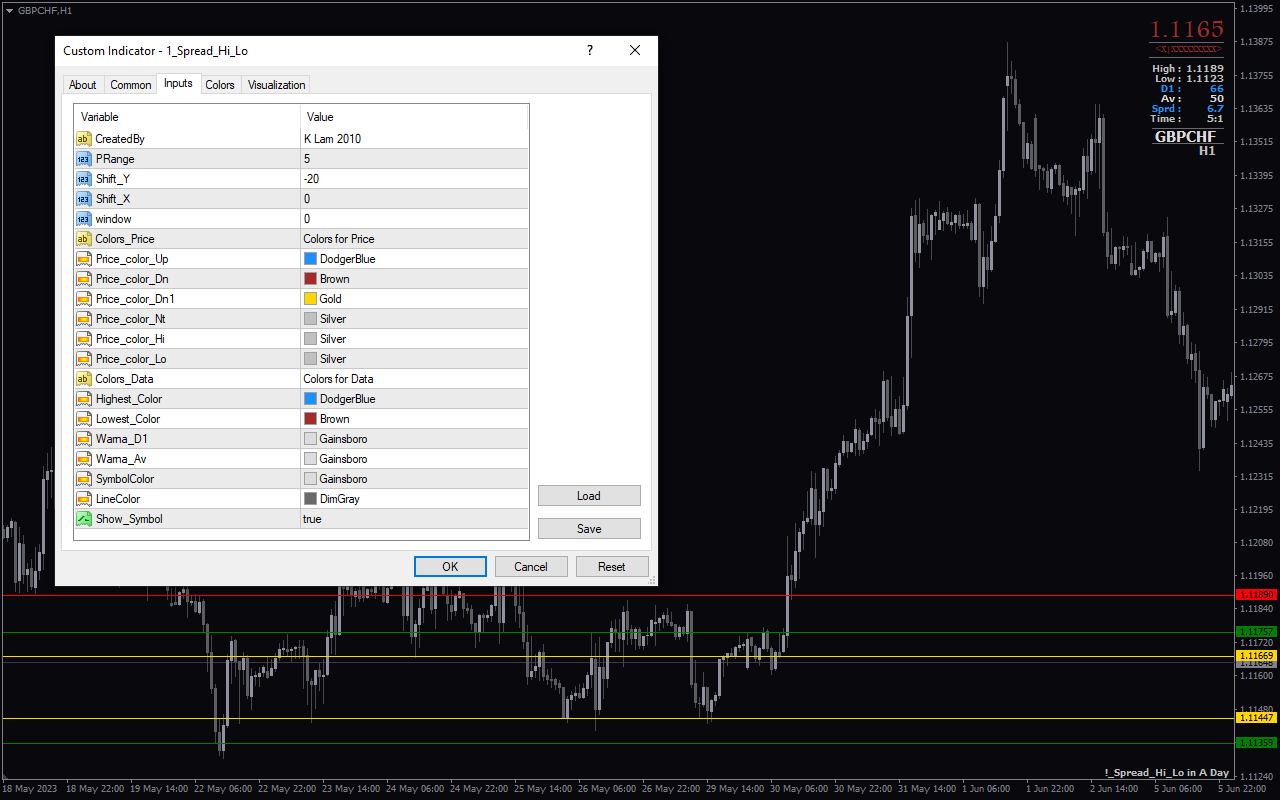Click the Cancel button

click(x=531, y=567)
